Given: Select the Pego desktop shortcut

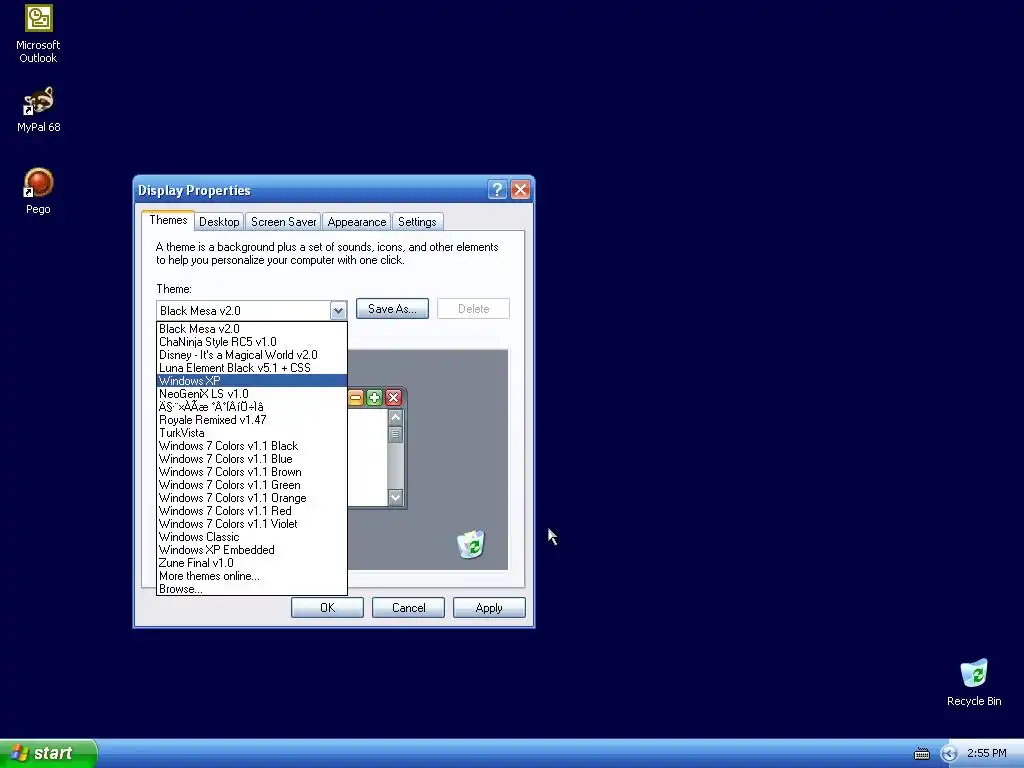Looking at the screenshot, I should point(39,191).
